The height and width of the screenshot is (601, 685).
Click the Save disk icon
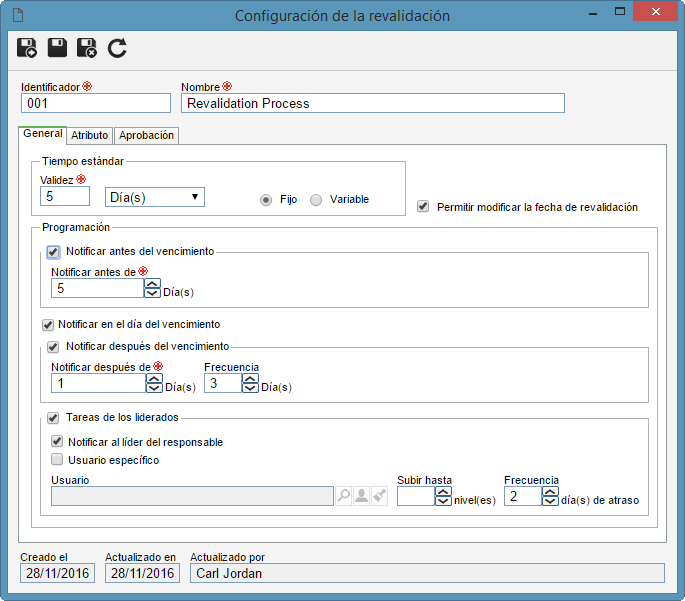(57, 48)
